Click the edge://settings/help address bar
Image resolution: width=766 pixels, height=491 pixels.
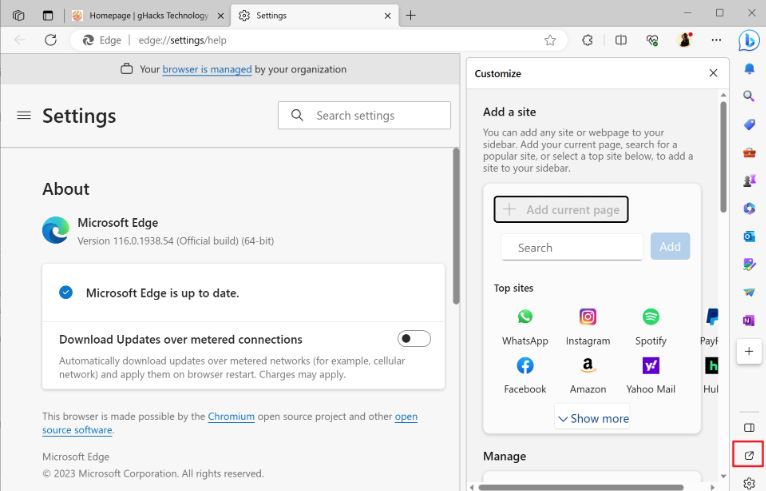pyautogui.click(x=318, y=40)
